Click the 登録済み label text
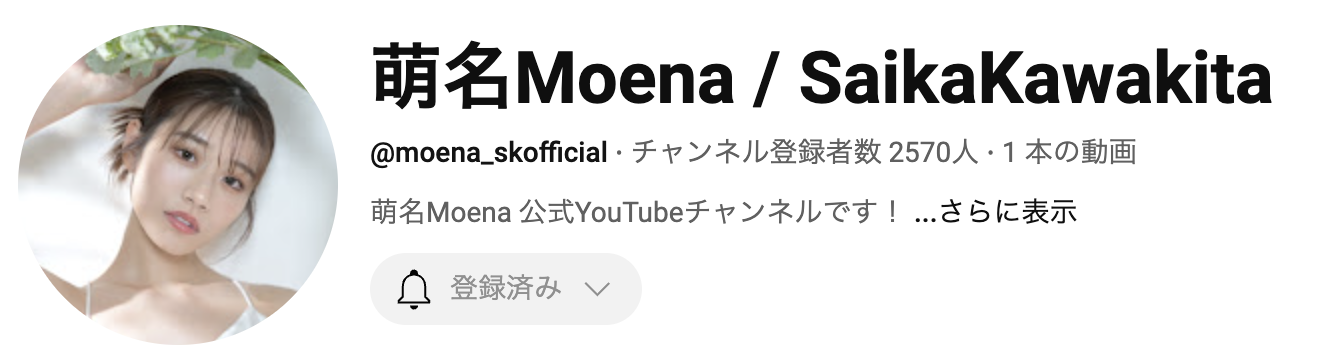The height and width of the screenshot is (364, 1342). tap(505, 289)
